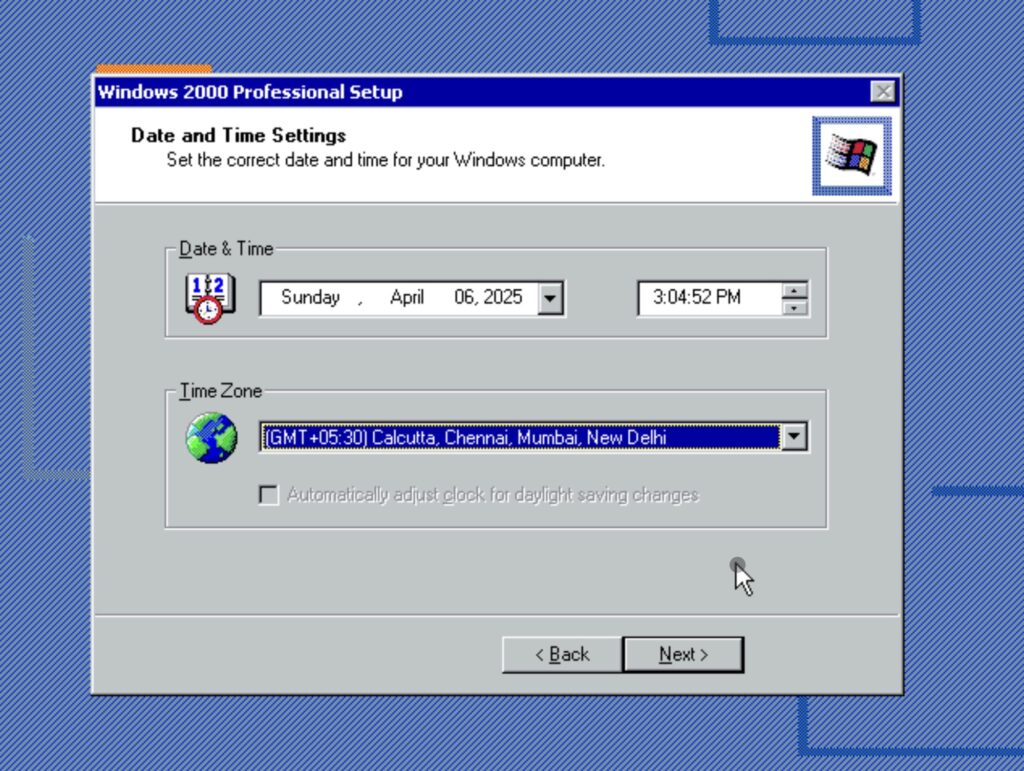The height and width of the screenshot is (771, 1024).
Task: Click the 'Date & Time' group label
Action: pyautogui.click(x=226, y=249)
